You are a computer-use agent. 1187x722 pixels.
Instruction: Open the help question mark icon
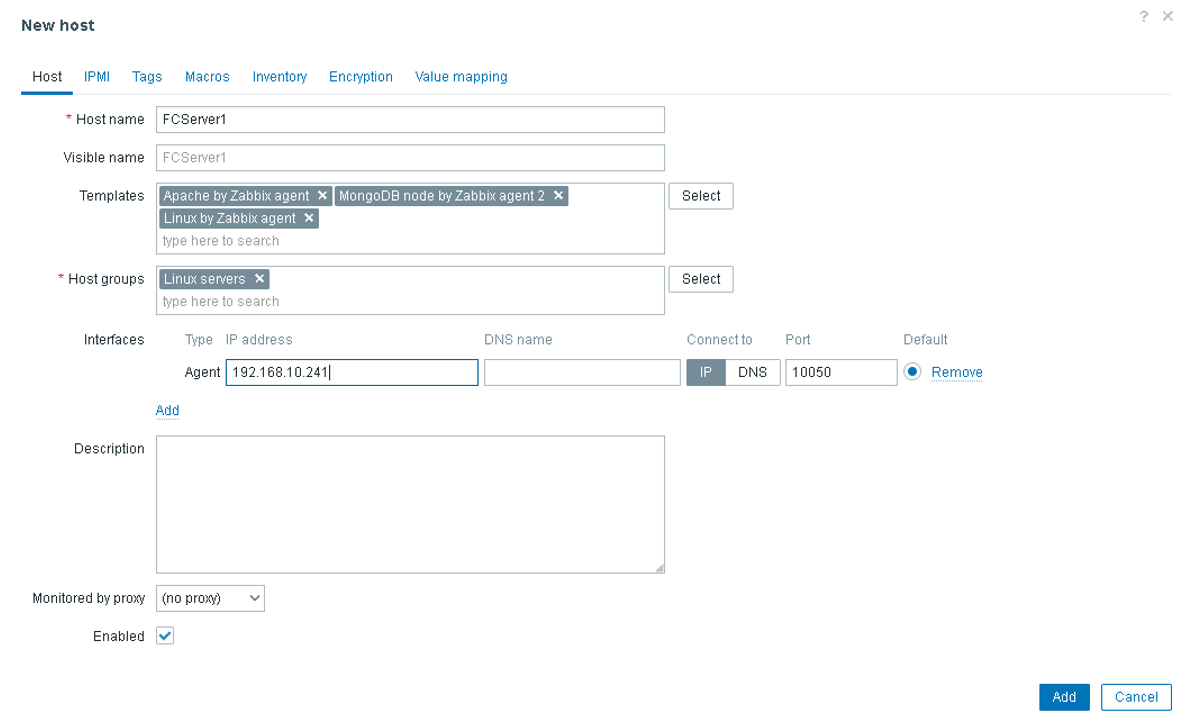1144,16
